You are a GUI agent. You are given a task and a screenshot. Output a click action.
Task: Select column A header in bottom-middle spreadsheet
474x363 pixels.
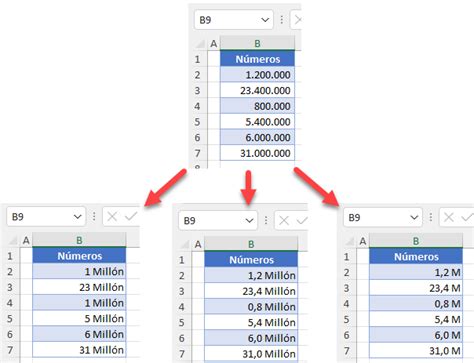pos(198,244)
